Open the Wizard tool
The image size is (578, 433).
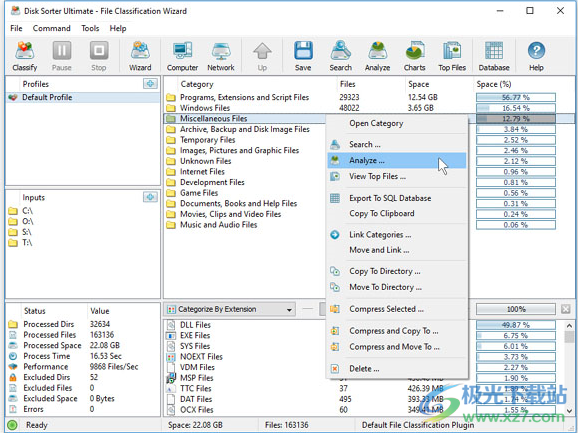click(140, 56)
